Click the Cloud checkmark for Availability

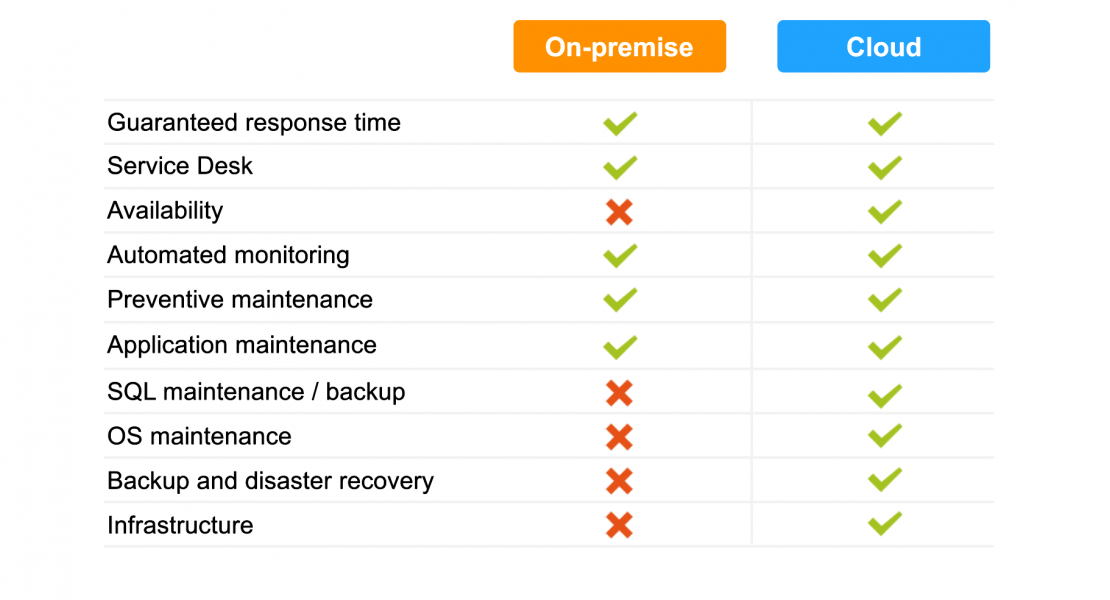pos(885,211)
